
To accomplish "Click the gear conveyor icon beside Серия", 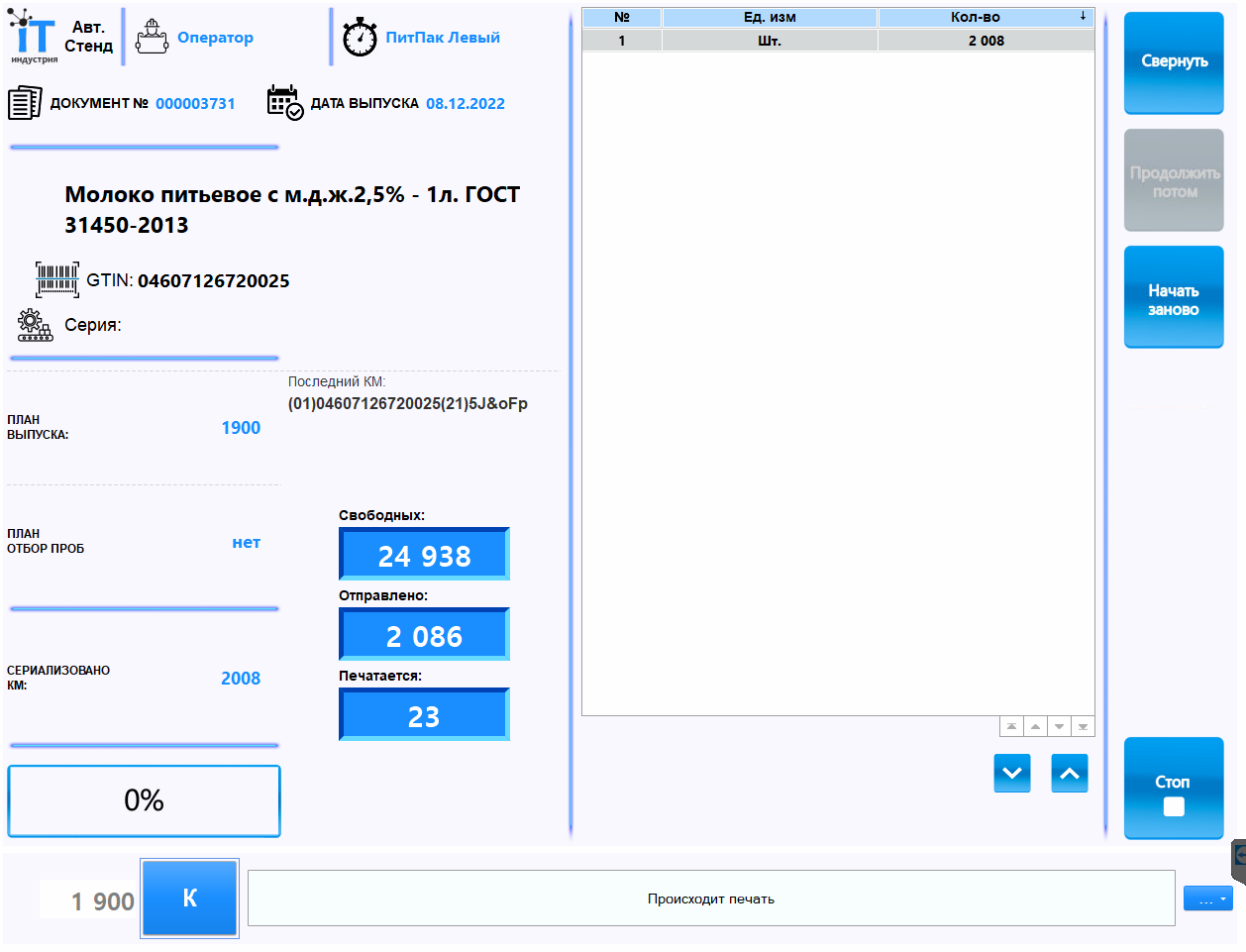I will click(x=35, y=325).
